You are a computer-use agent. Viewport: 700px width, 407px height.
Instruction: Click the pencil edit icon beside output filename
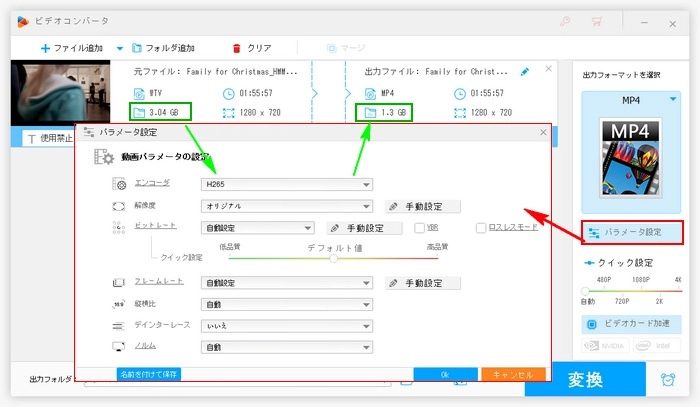(x=526, y=72)
